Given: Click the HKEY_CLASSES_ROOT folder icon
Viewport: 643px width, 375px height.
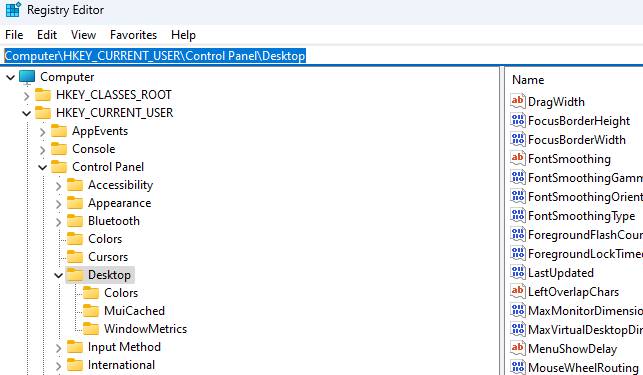Looking at the screenshot, I should [x=43, y=95].
